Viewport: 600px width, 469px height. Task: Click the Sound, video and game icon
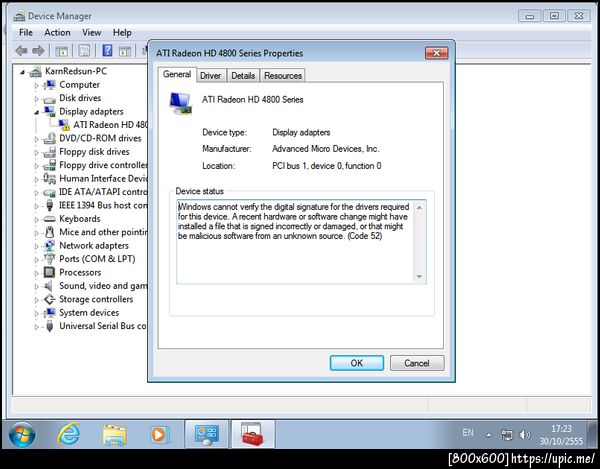click(49, 286)
